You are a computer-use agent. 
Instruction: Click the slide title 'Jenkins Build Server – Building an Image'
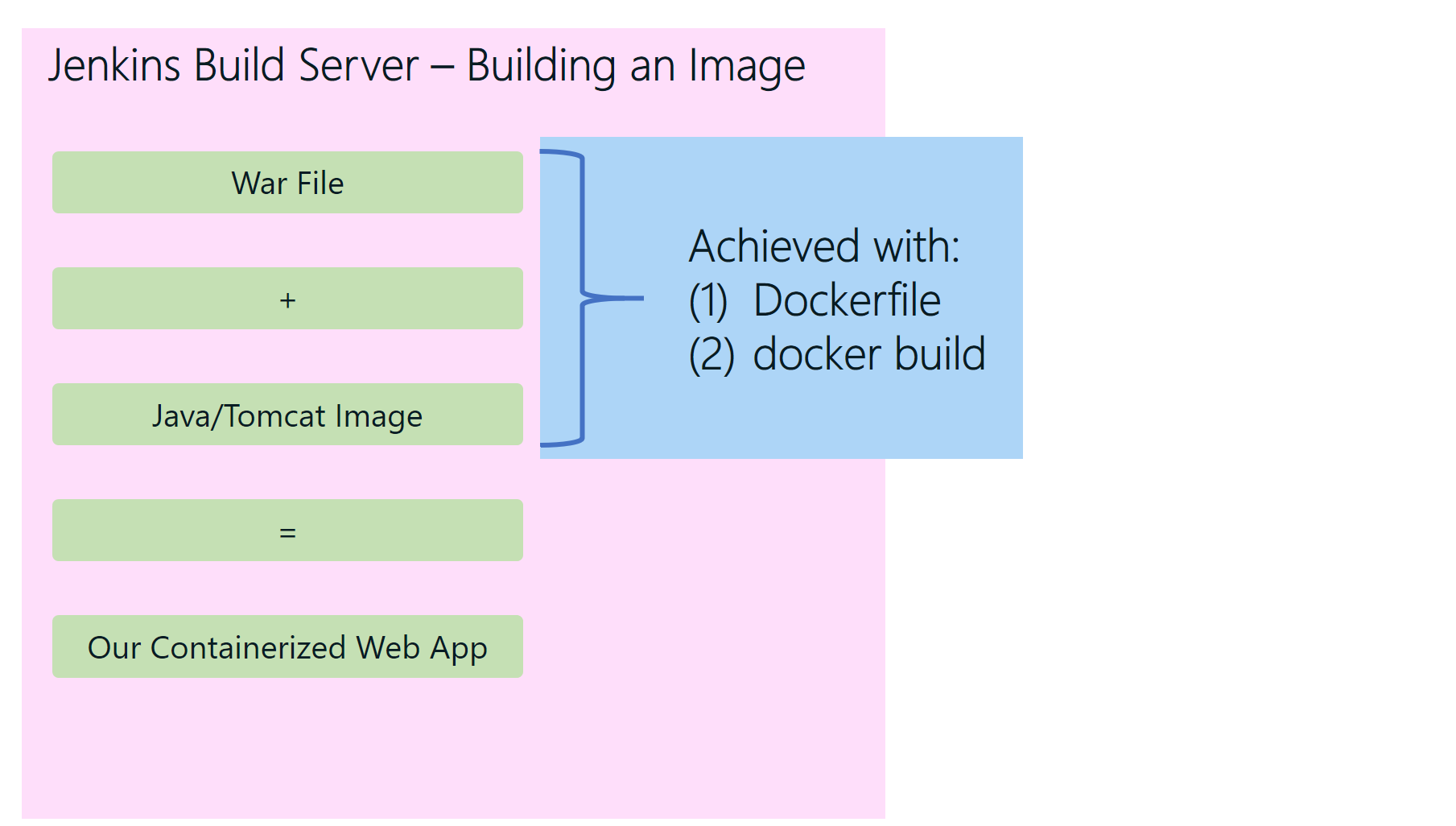click(426, 66)
